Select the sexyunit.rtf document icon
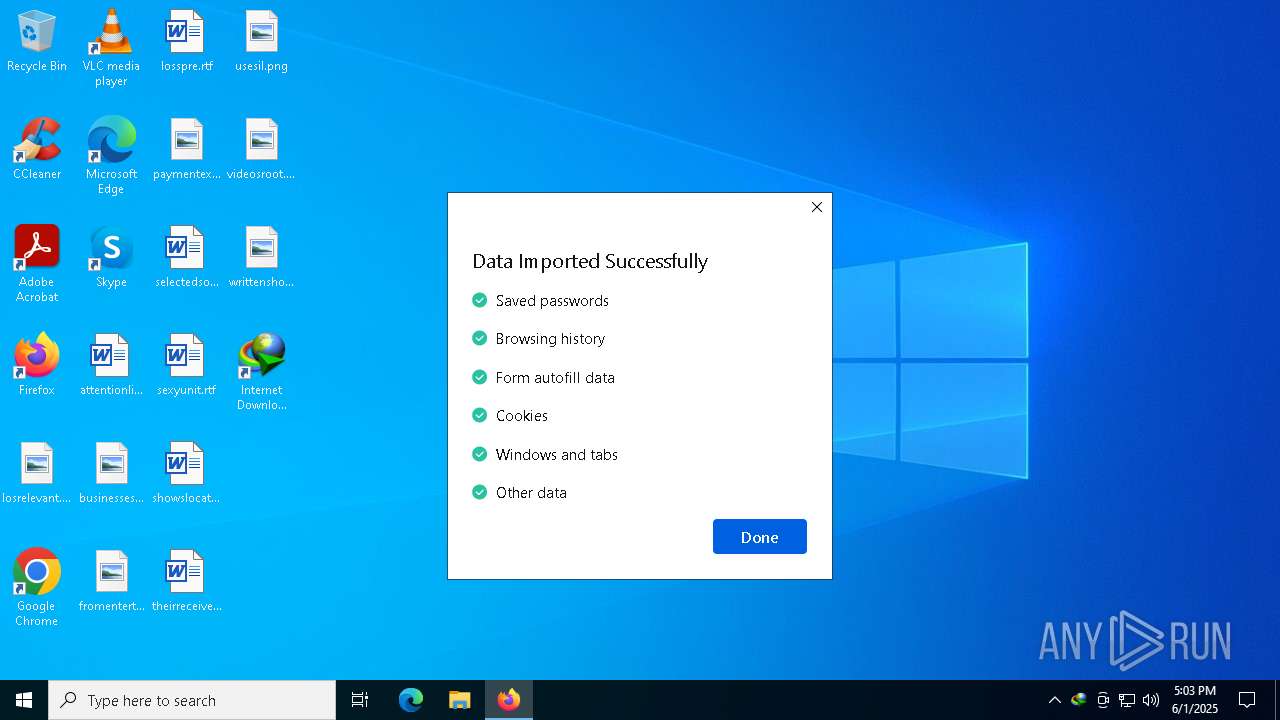 click(186, 365)
